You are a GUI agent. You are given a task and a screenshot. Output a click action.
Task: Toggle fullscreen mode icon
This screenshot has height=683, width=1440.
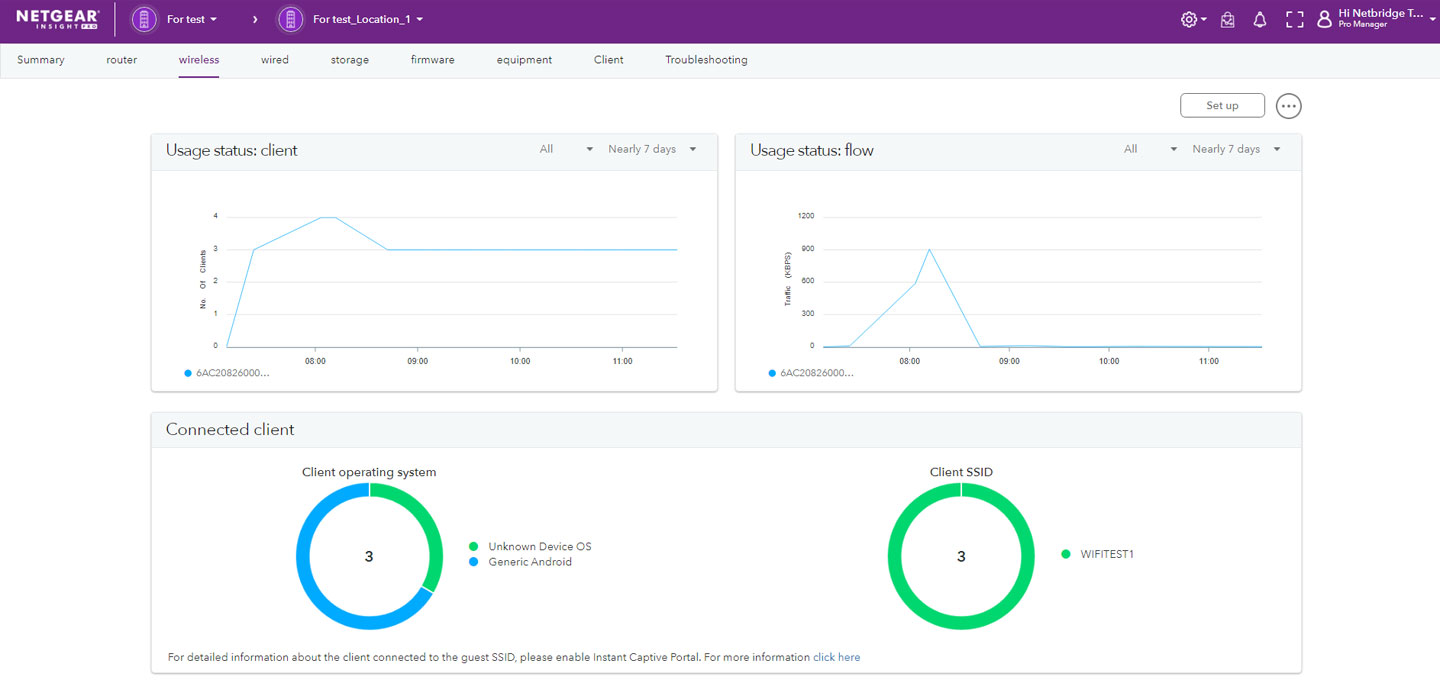click(x=1294, y=20)
